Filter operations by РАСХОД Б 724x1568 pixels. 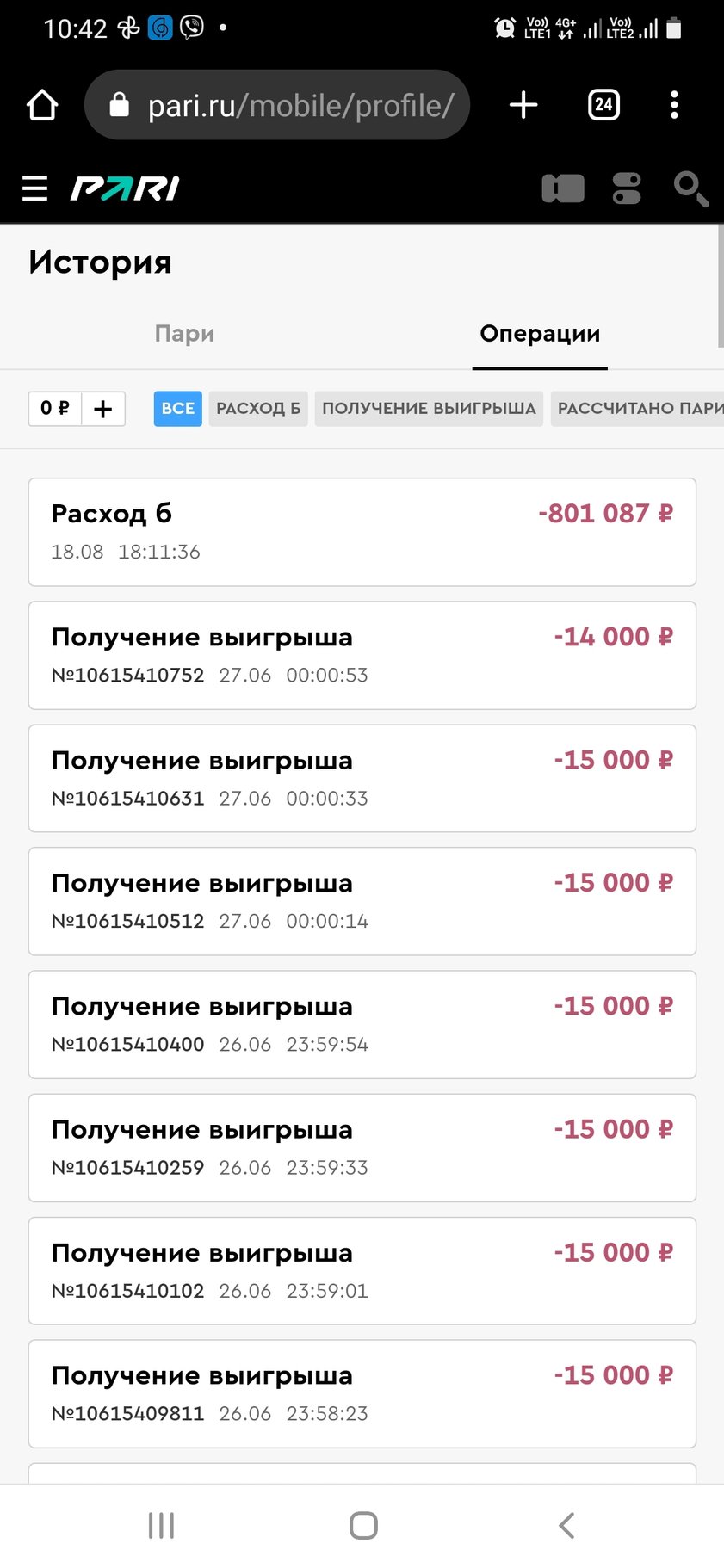point(258,409)
